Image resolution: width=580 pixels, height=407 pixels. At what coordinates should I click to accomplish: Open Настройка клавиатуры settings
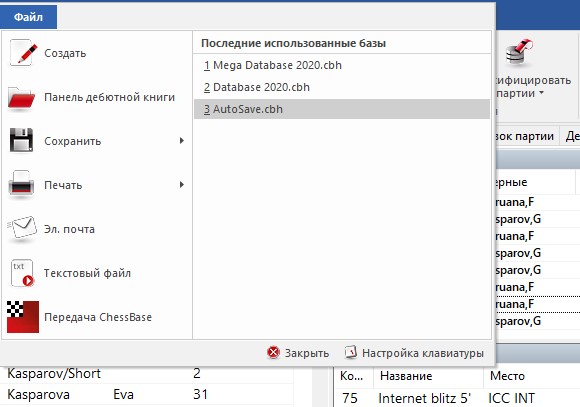tap(414, 353)
